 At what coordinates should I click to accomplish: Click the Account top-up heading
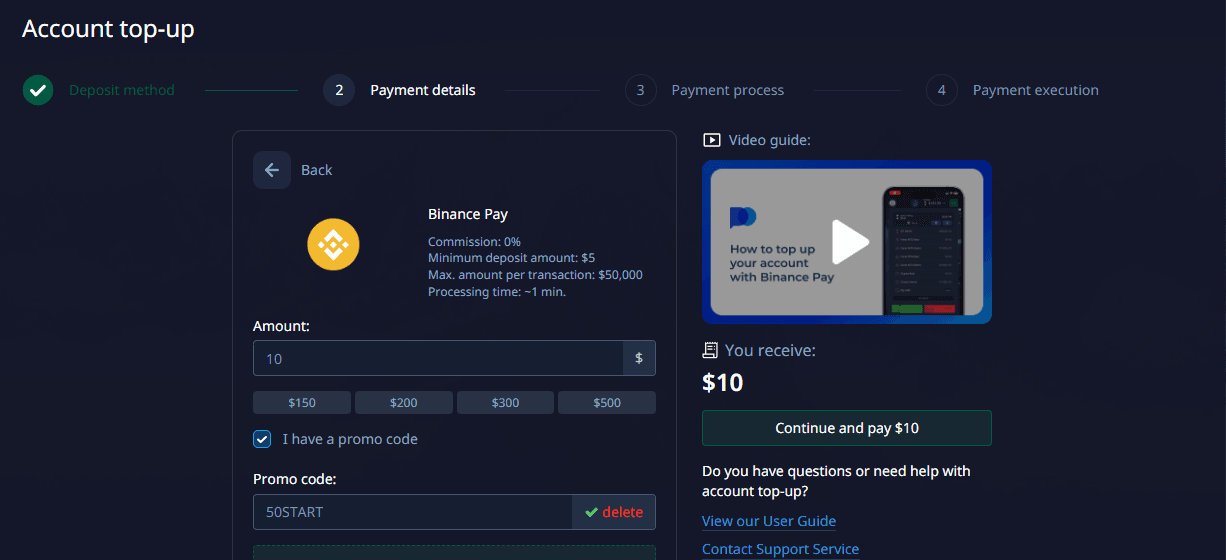(108, 29)
